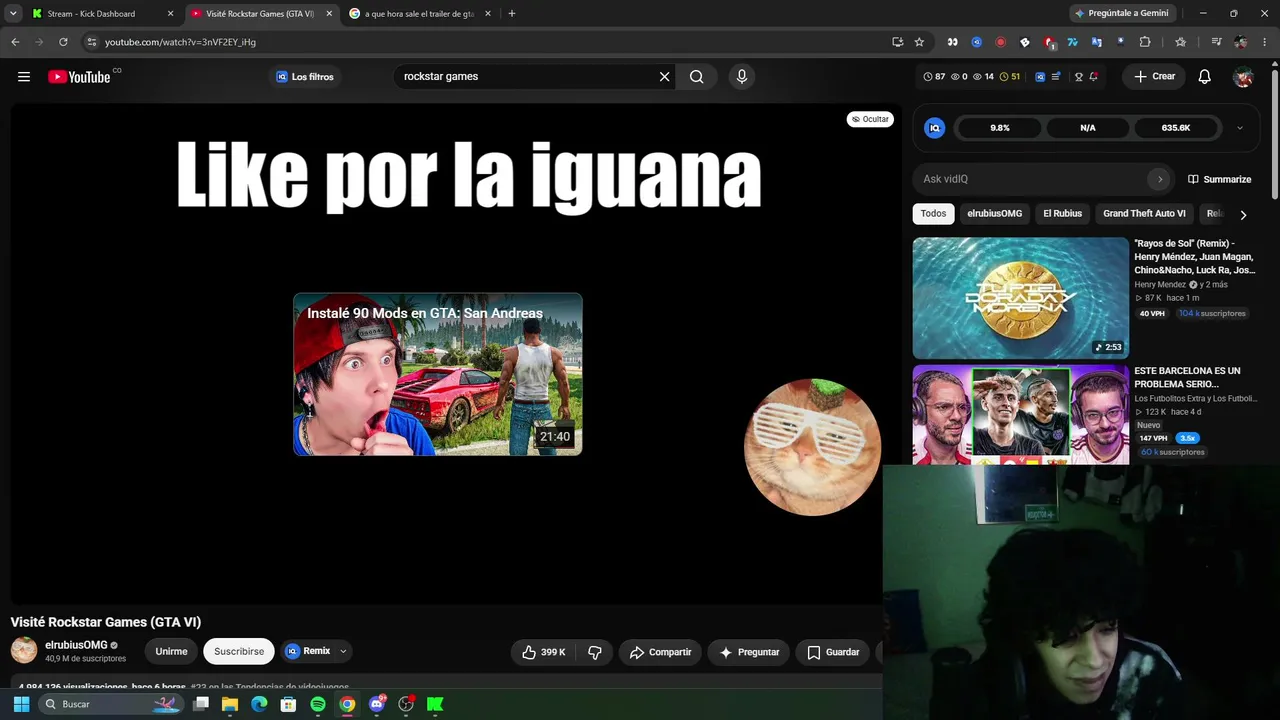Open the YouTube account avatar menu
1280x720 pixels.
[x=1243, y=77]
